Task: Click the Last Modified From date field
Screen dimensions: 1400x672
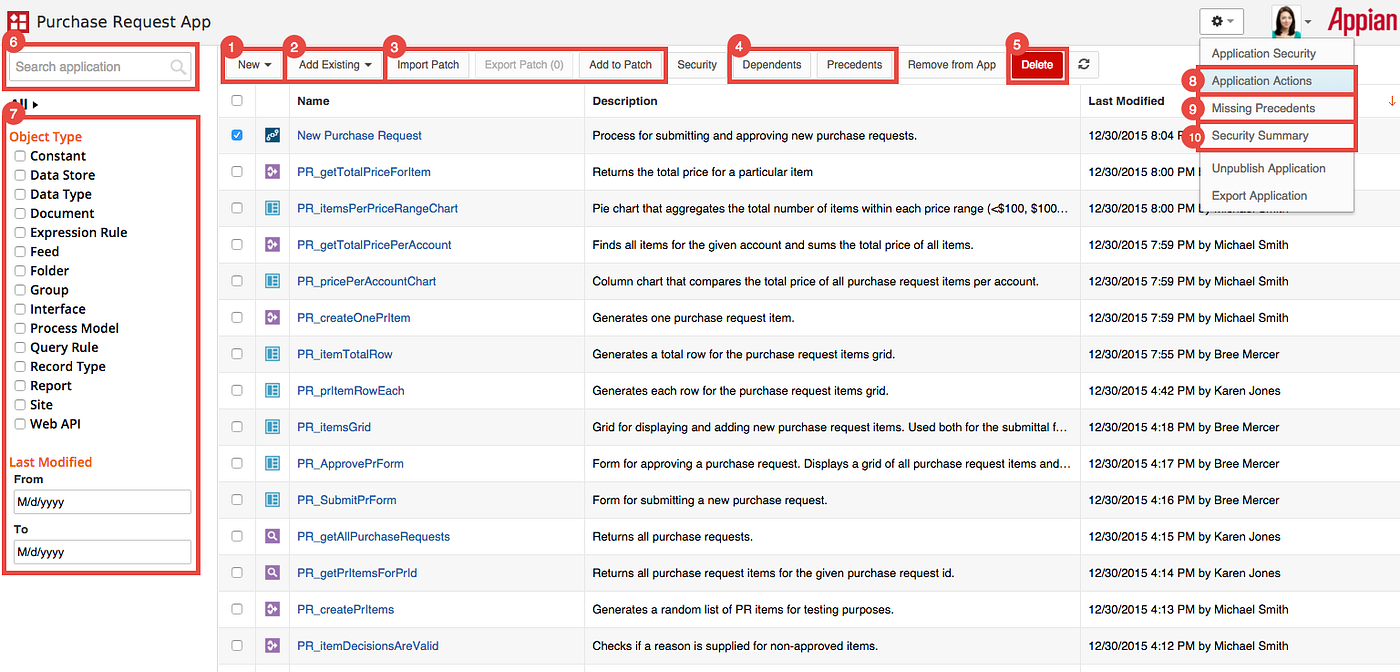Action: [102, 502]
